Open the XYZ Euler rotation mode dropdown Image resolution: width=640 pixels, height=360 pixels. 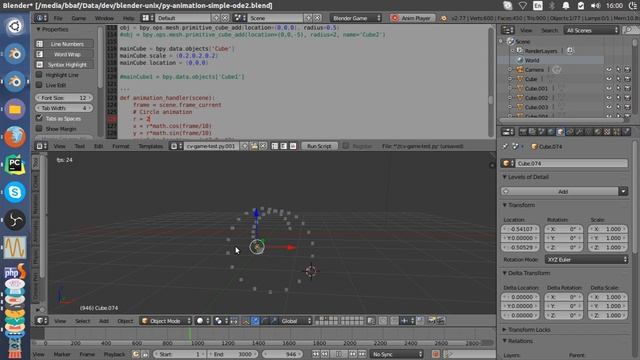(x=587, y=260)
